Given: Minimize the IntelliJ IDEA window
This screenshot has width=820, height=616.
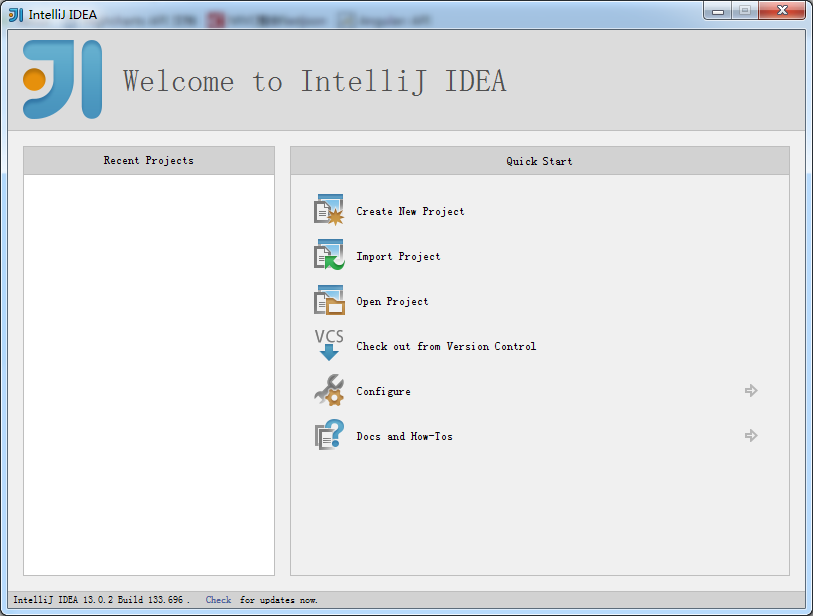Looking at the screenshot, I should 718,11.
